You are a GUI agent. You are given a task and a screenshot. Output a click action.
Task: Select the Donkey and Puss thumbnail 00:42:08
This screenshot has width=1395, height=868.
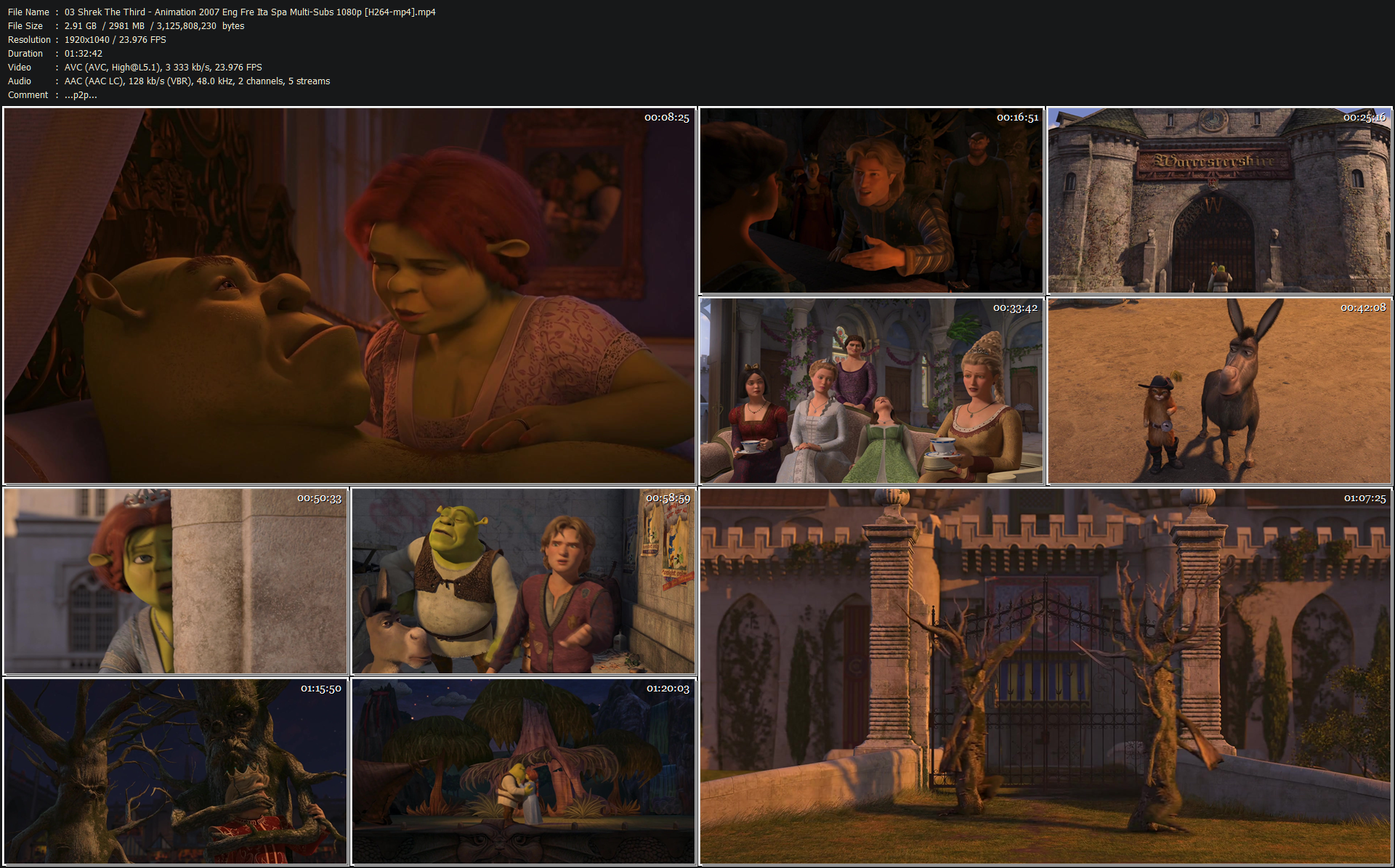click(1219, 391)
